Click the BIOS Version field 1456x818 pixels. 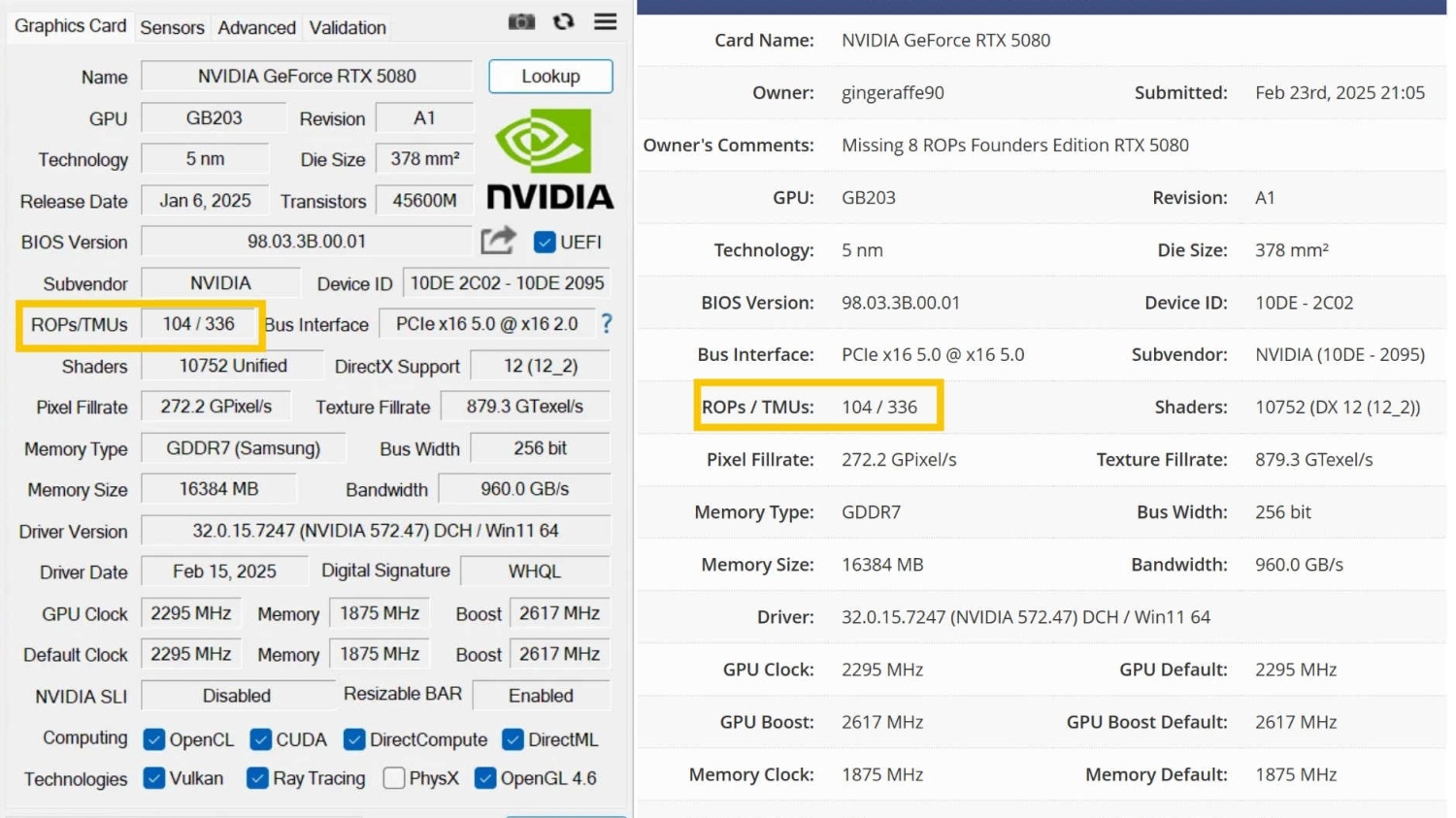pos(306,241)
